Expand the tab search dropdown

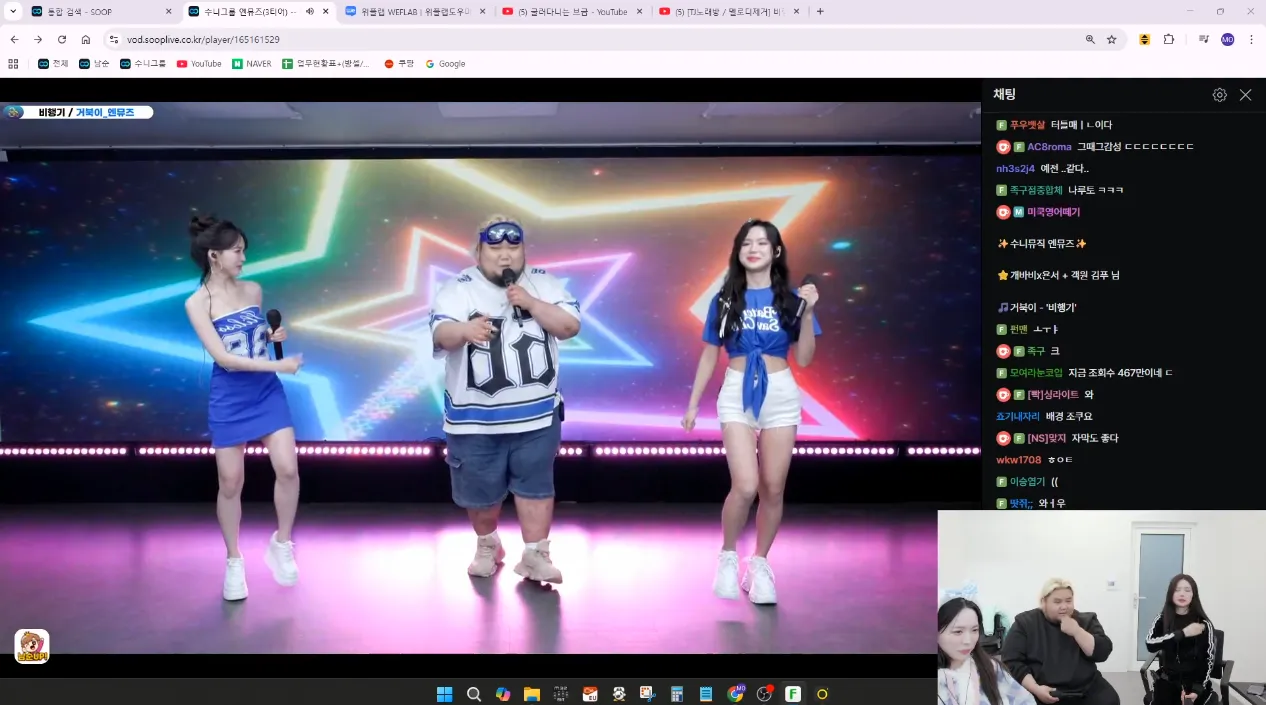13,12
